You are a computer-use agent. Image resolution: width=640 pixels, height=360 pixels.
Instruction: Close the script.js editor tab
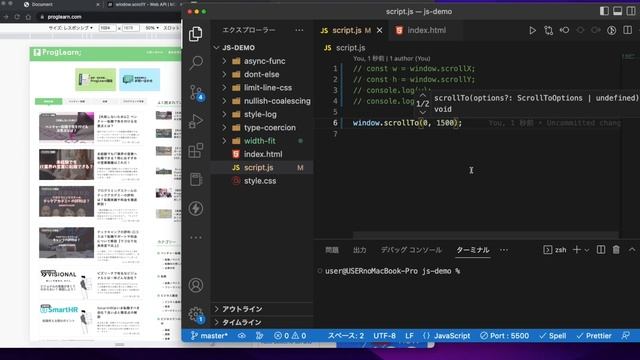tap(380, 30)
